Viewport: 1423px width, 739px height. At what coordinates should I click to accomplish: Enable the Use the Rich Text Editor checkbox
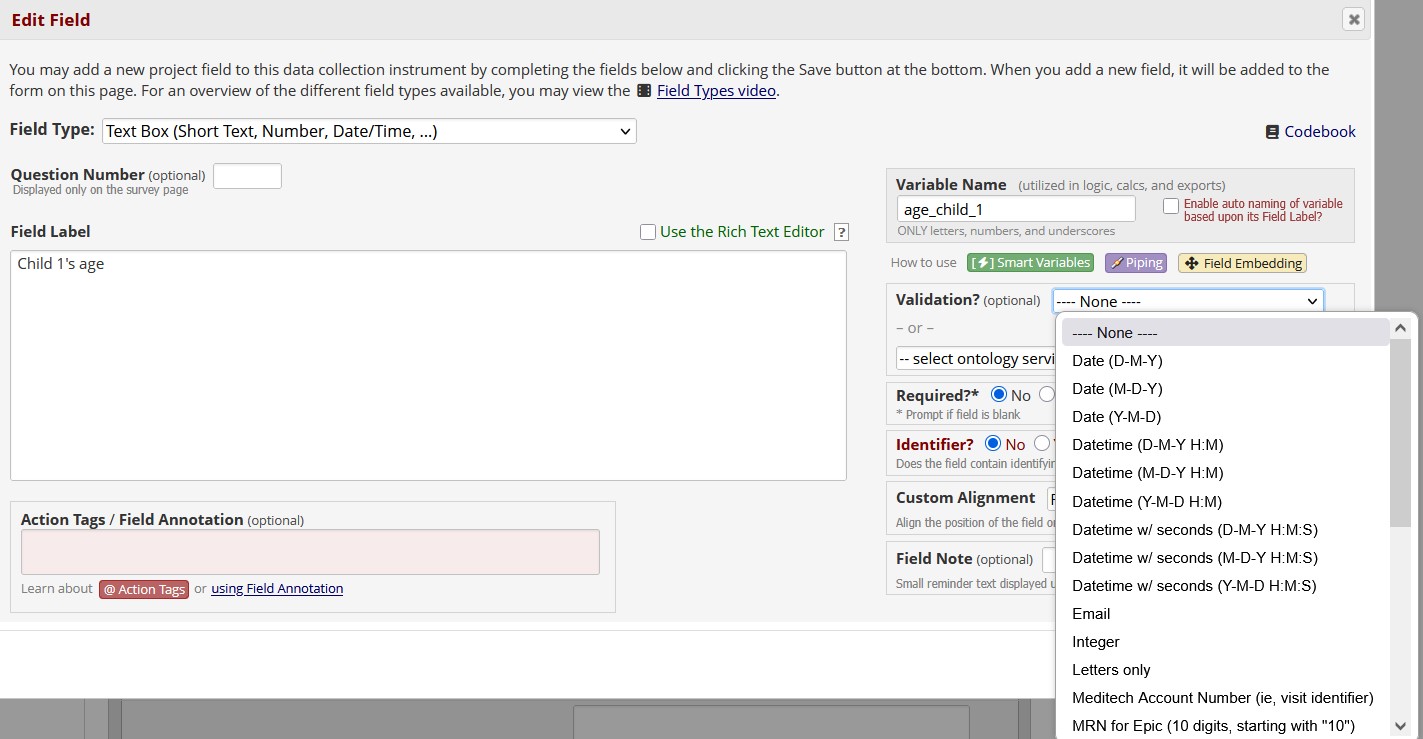(648, 231)
